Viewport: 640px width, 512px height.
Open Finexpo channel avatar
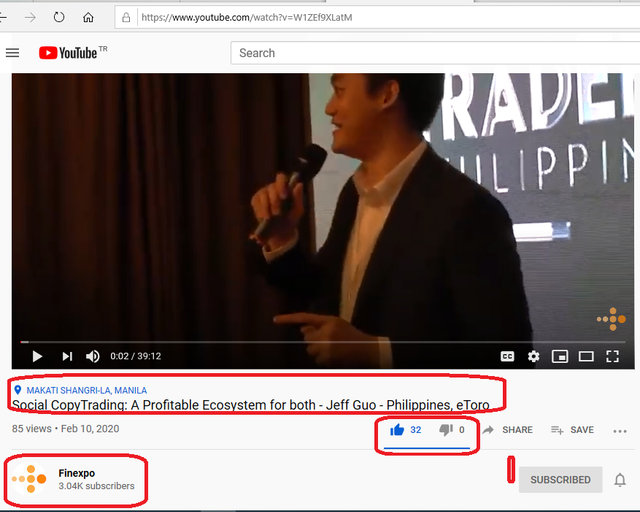[x=29, y=479]
